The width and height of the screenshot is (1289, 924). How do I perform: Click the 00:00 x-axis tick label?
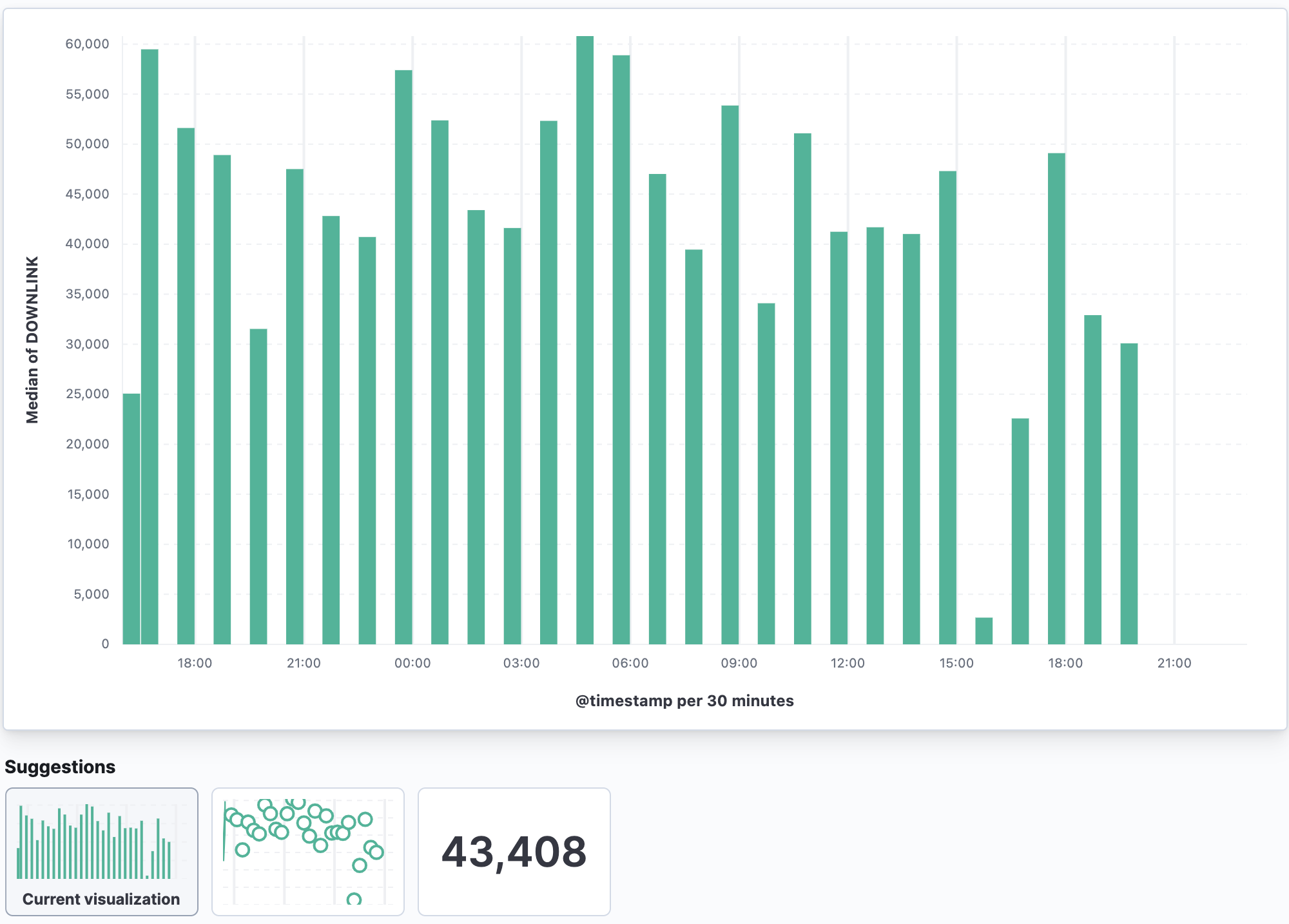click(x=412, y=663)
